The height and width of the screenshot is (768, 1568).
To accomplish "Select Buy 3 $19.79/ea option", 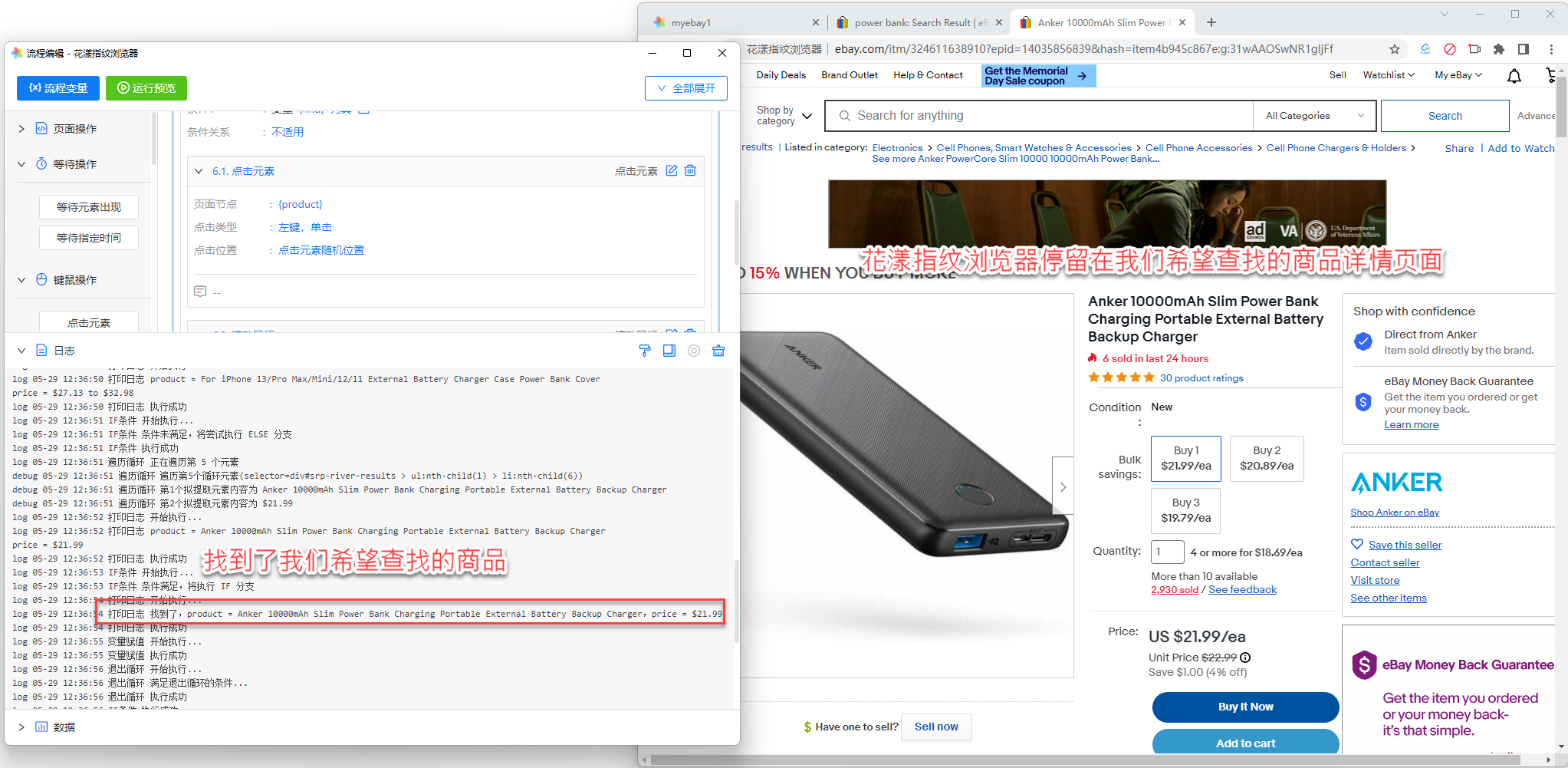I will [1185, 510].
